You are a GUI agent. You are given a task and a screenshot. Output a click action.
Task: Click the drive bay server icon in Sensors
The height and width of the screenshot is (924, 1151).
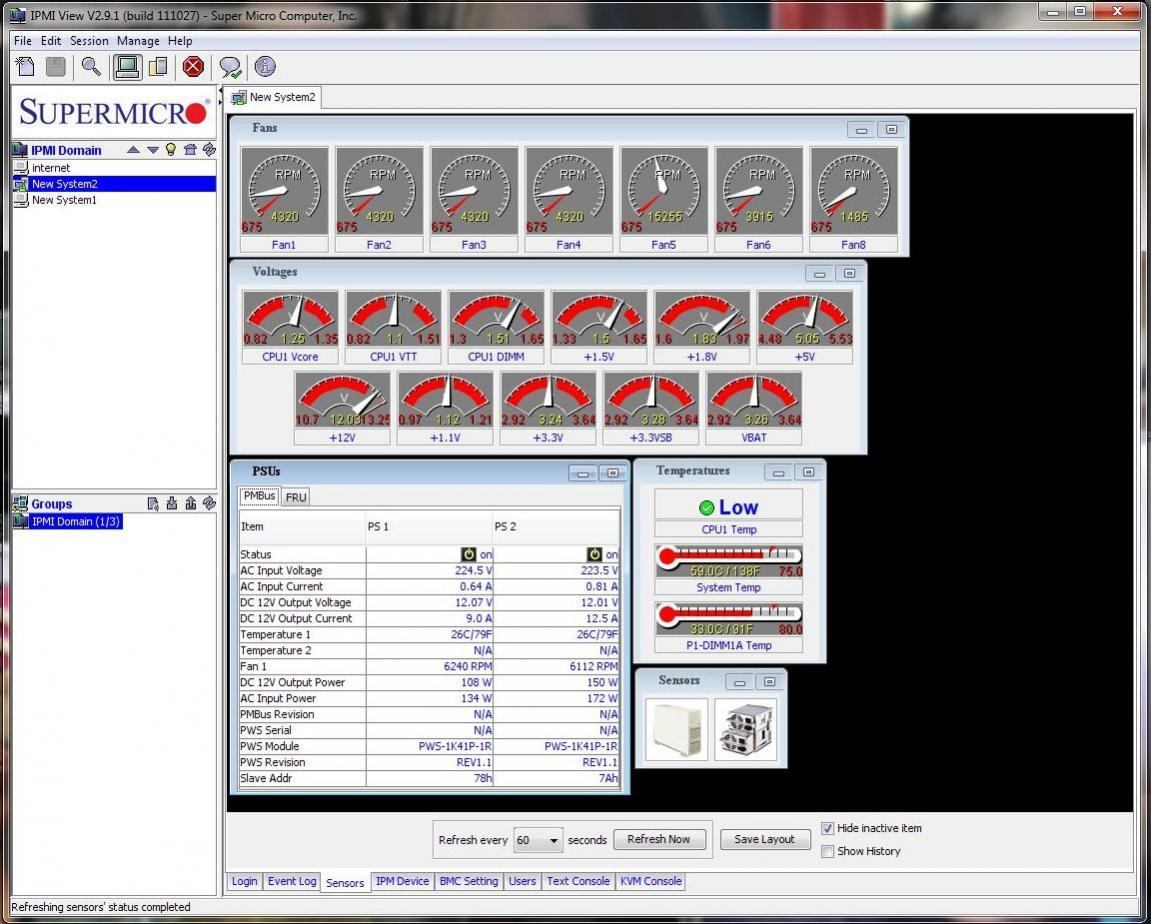click(x=746, y=730)
